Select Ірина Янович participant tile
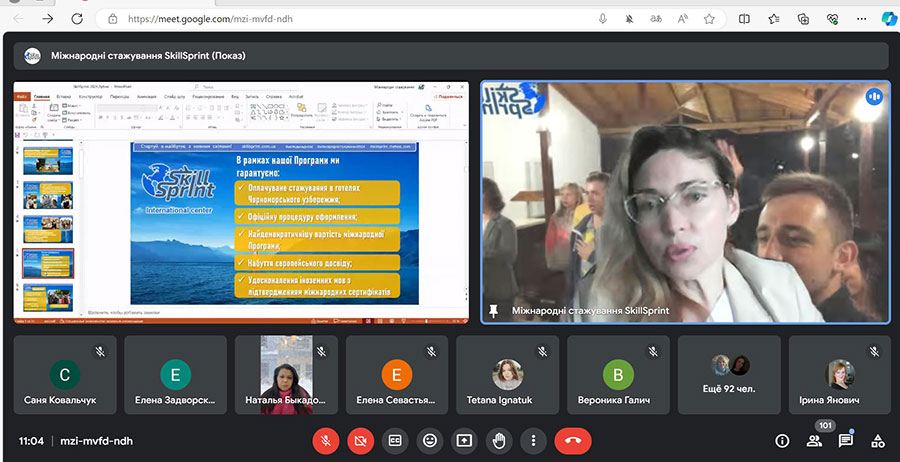This screenshot has width=900, height=462. [x=840, y=375]
